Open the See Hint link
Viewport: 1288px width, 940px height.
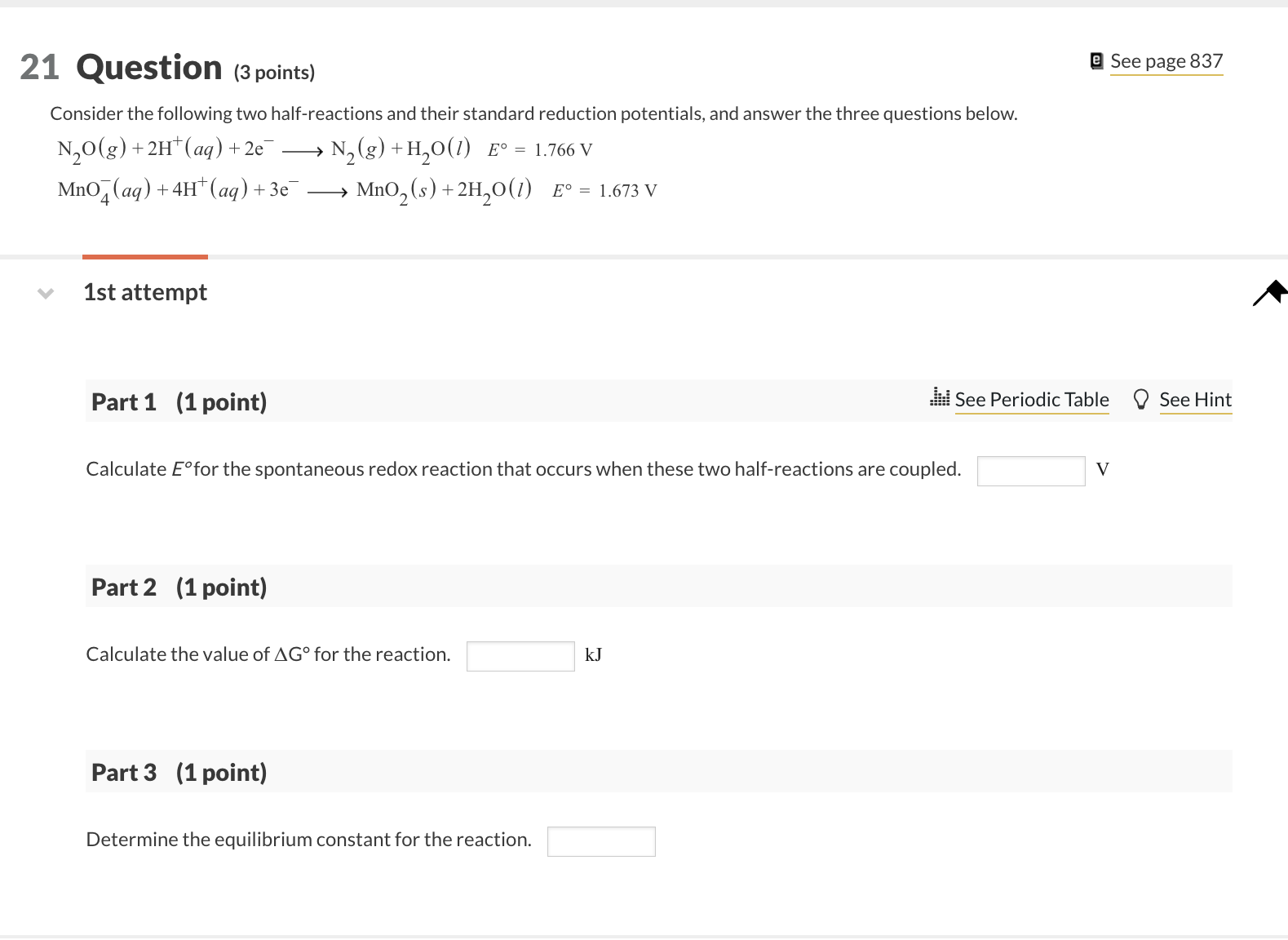click(x=1196, y=400)
